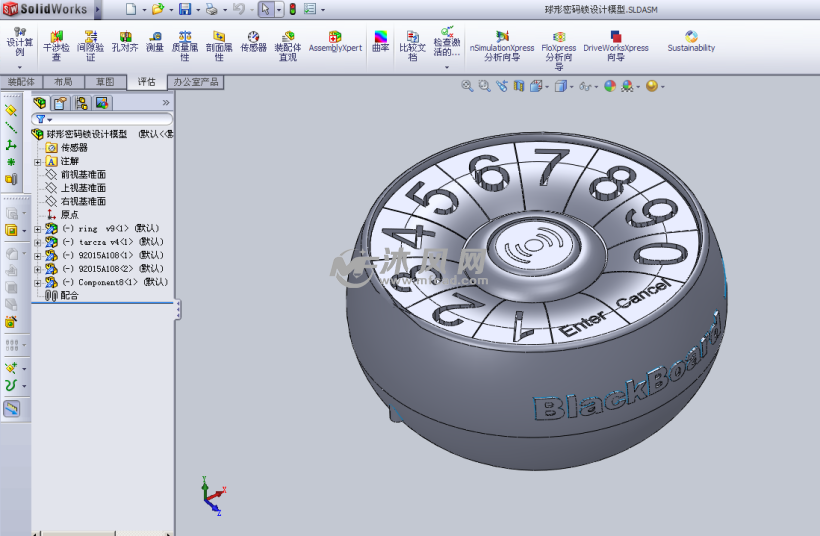Click the New document icon

click(131, 9)
